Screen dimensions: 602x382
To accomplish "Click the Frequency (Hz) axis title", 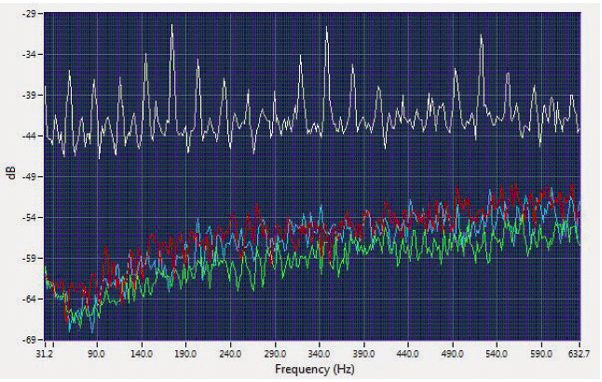I will tap(314, 369).
